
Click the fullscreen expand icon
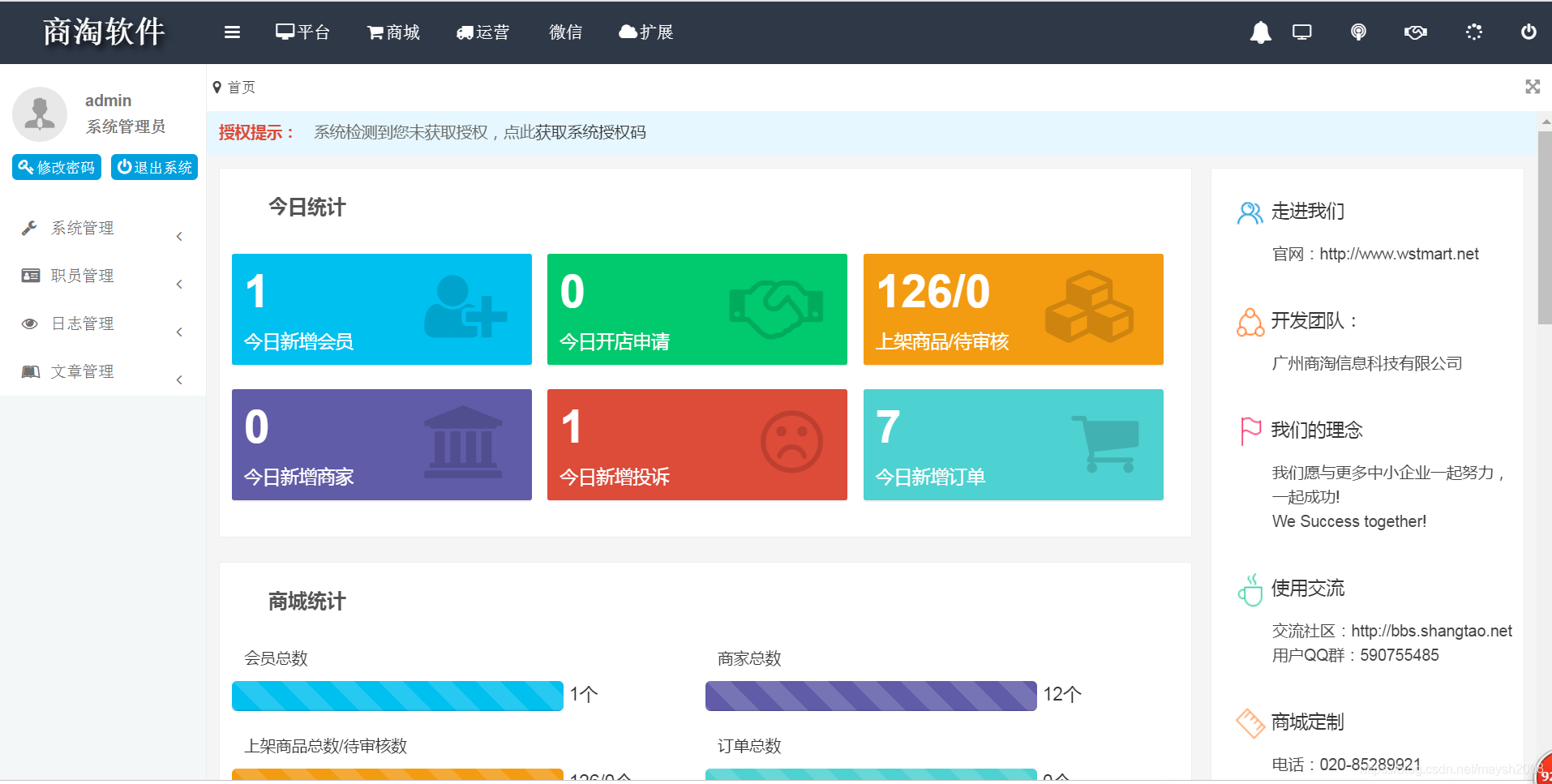click(1533, 87)
